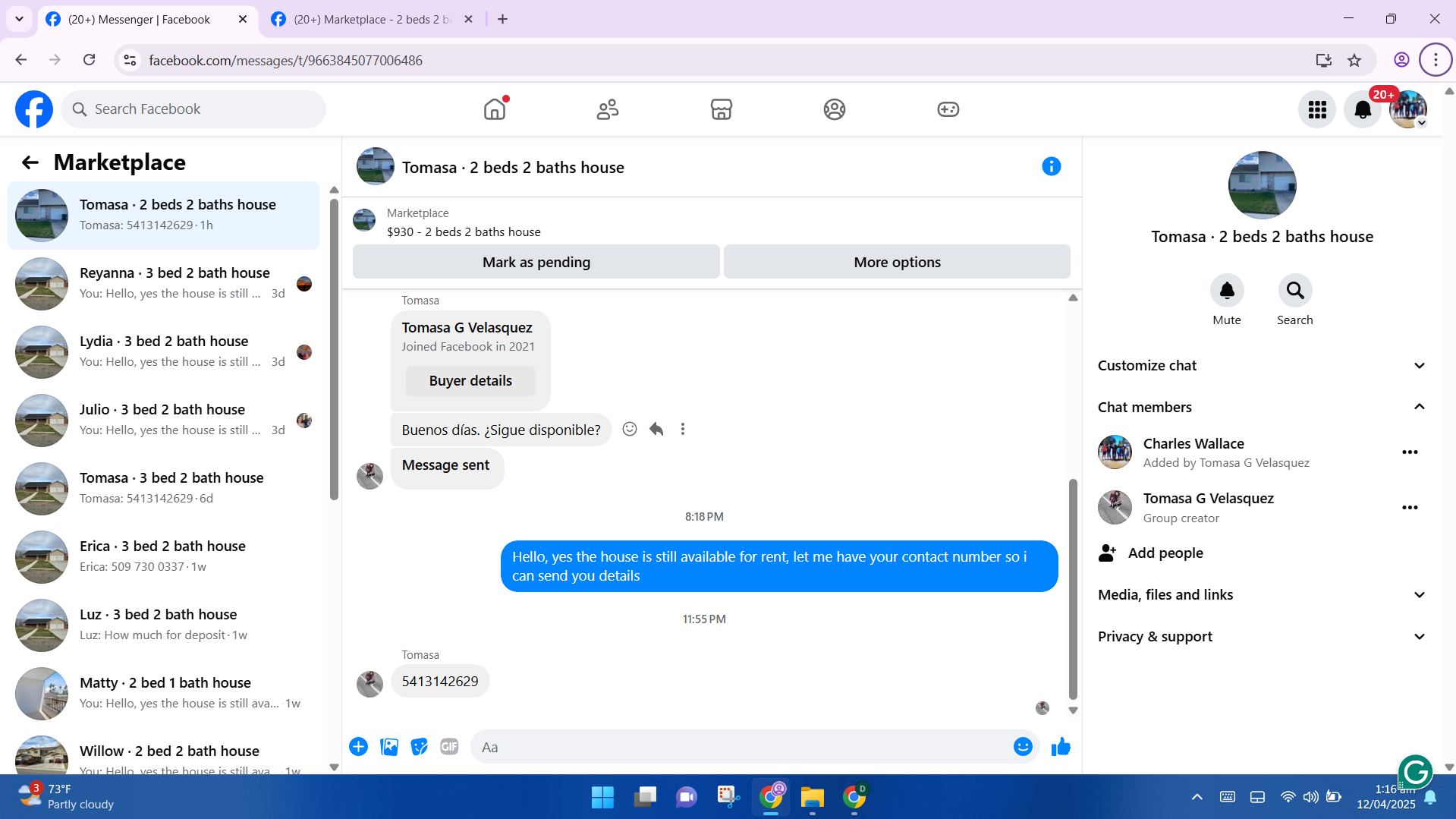The height and width of the screenshot is (819, 1456).
Task: Open Erica 3 bed 2 bath conversation
Action: tap(163, 557)
